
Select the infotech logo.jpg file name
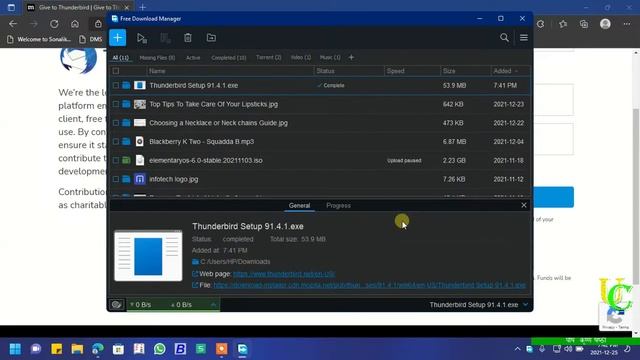click(173, 179)
